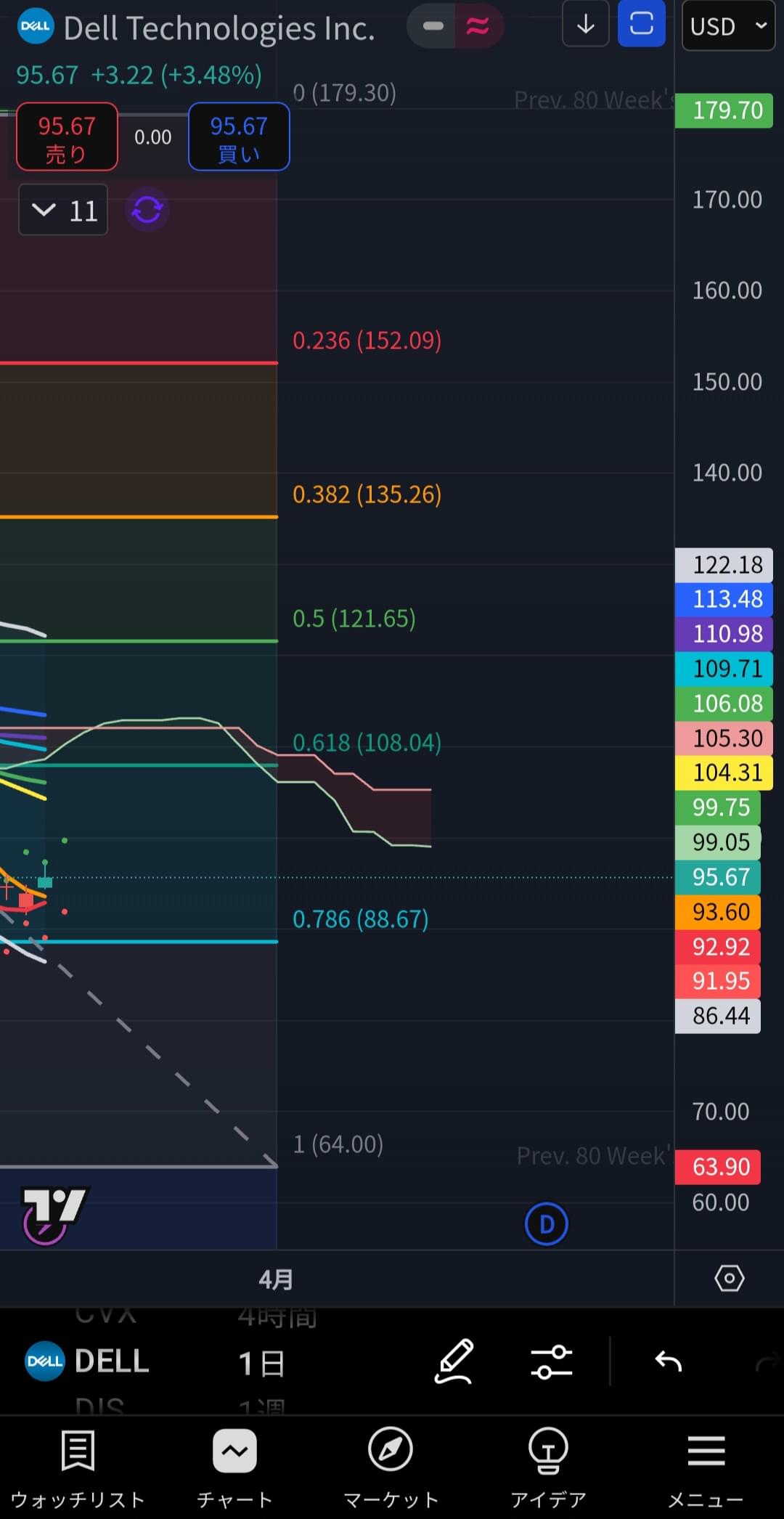
Task: Open the メニュー tab
Action: 706,1469
